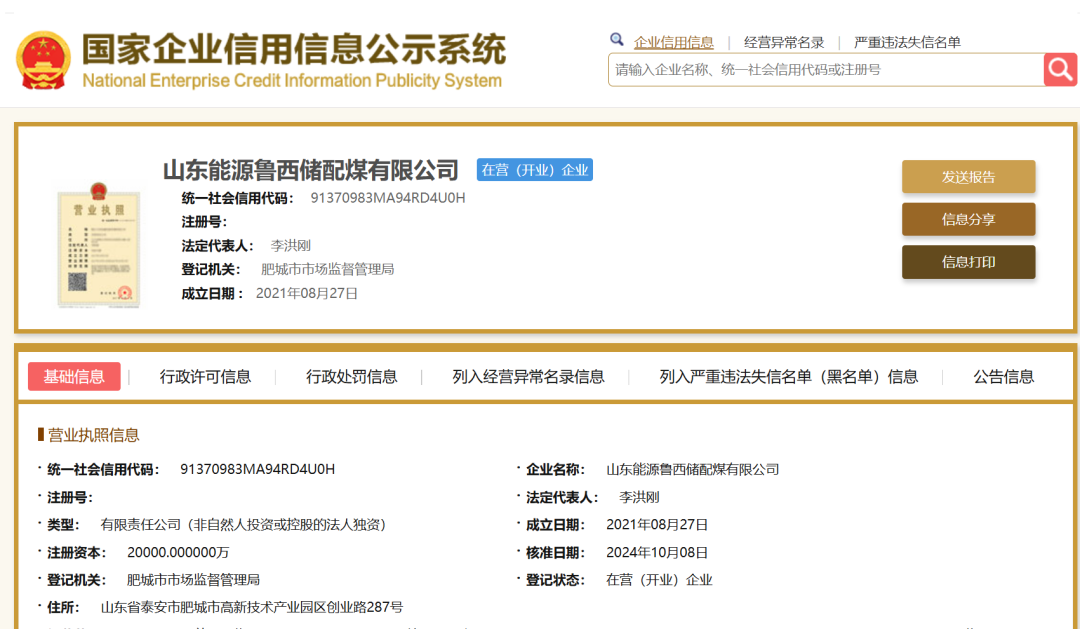Open the 企业信用信息 link
Image resolution: width=1080 pixels, height=629 pixels.
(x=674, y=42)
